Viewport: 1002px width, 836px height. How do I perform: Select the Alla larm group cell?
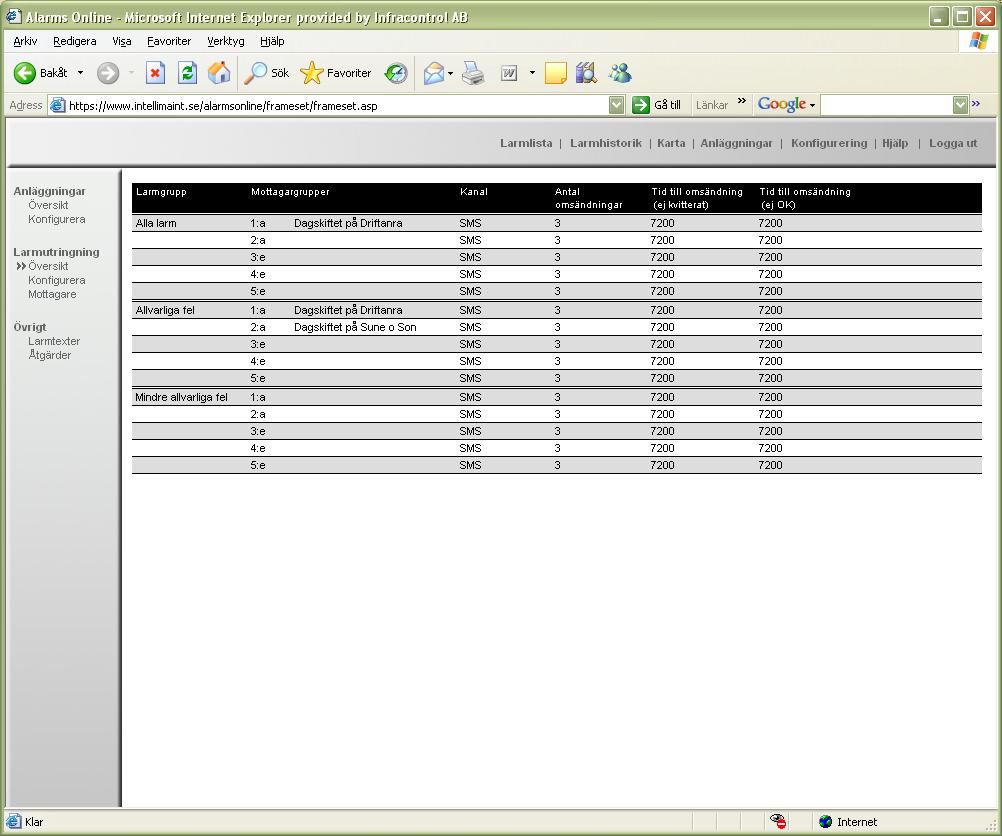coord(156,223)
